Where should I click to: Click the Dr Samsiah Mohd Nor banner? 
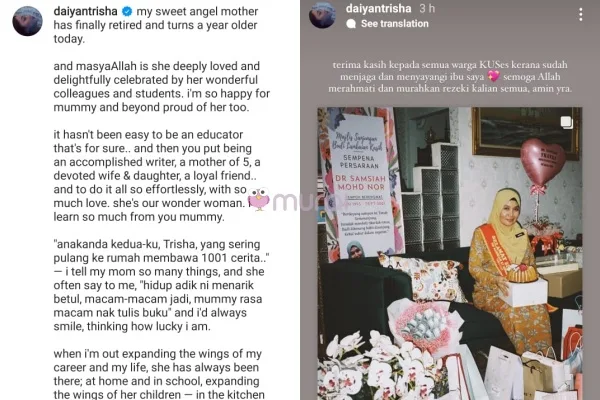[x=361, y=184]
